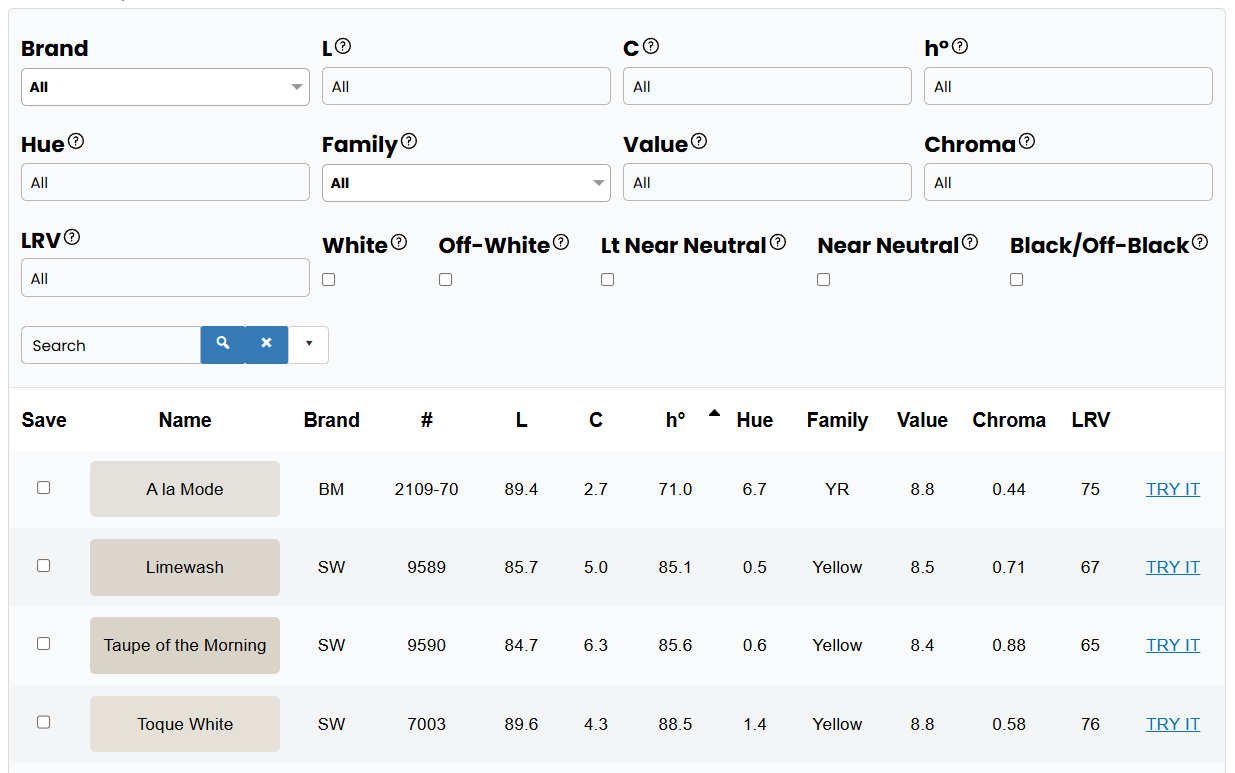The height and width of the screenshot is (773, 1235).
Task: Click TRY IT for A la Mode
Action: pos(1172,488)
